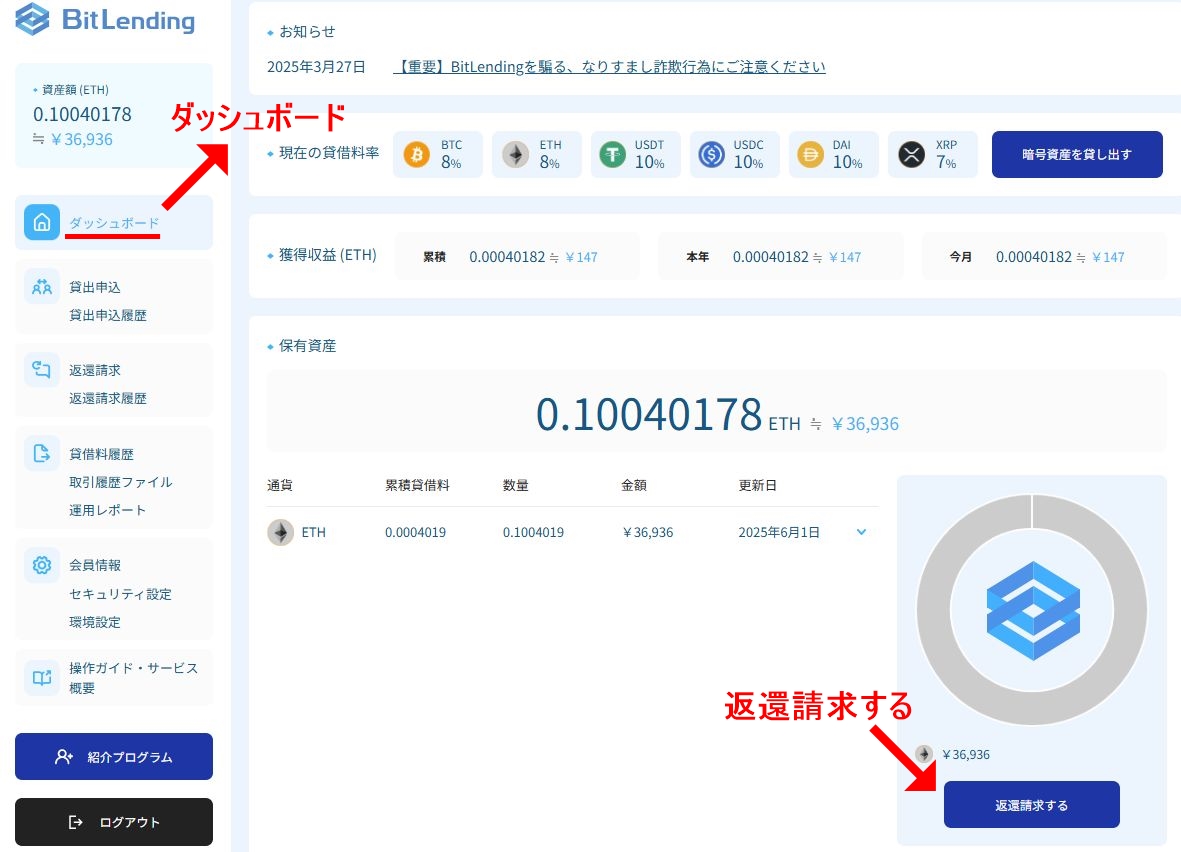
Task: Click the member info gear icon
Action: coord(41,565)
